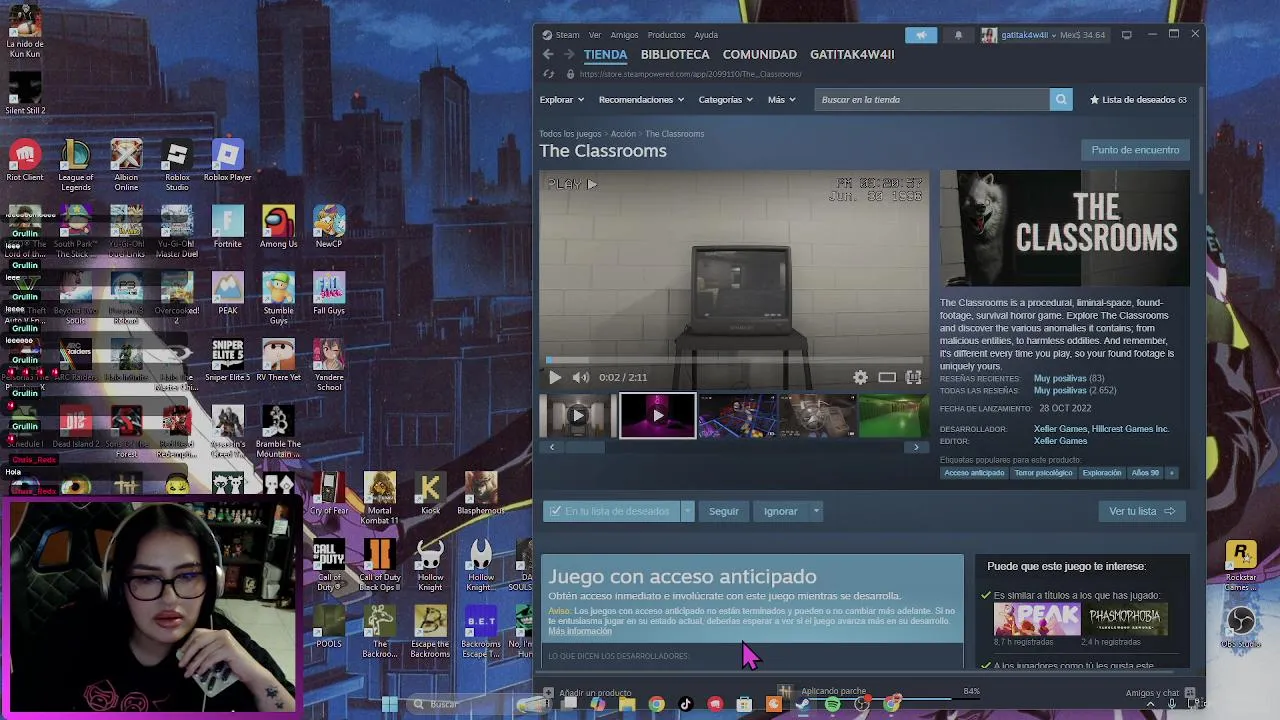Open the trailer video settings gear
The height and width of the screenshot is (720, 1280).
[x=860, y=377]
